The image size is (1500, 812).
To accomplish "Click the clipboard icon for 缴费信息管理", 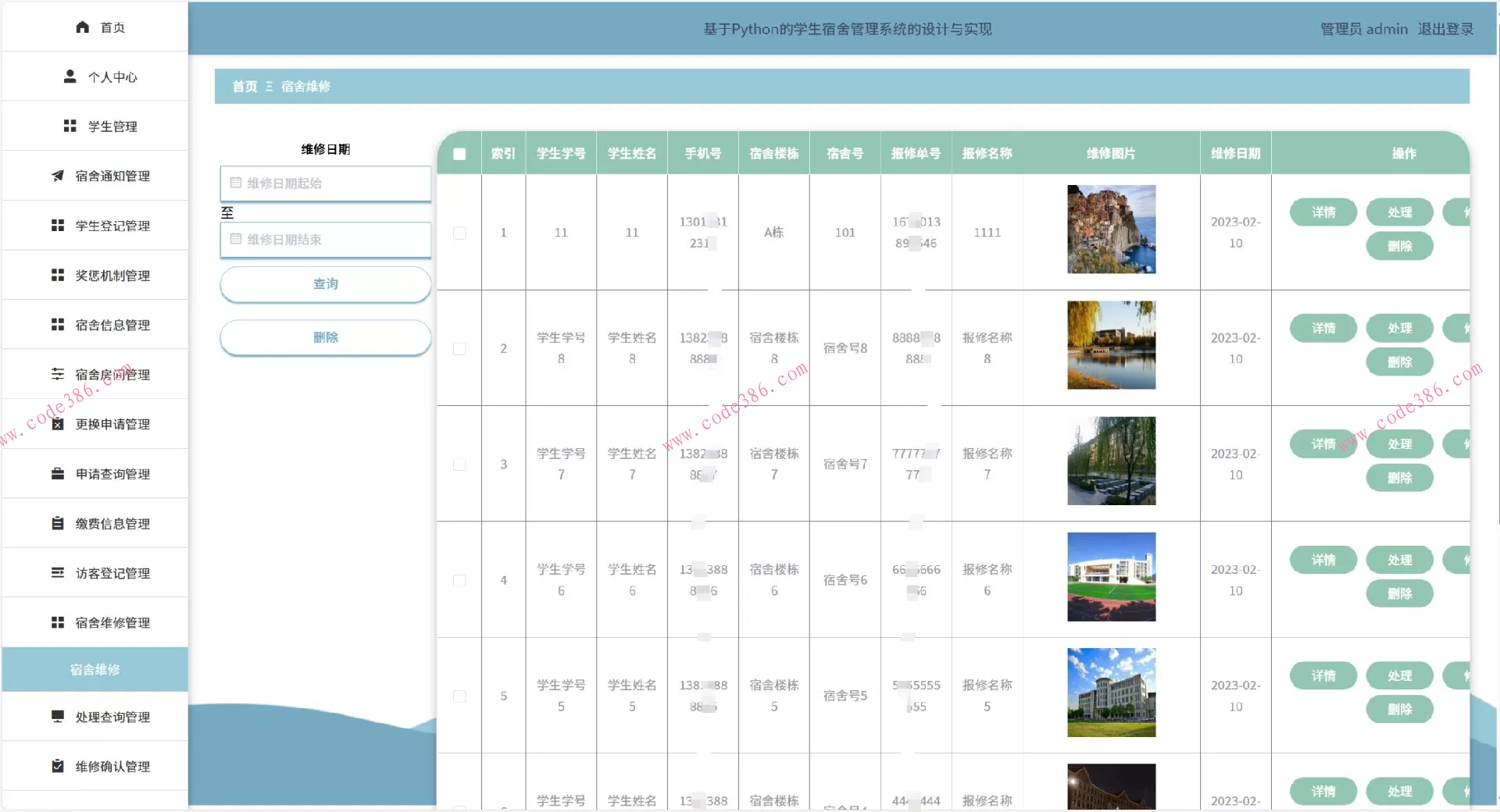I will tap(58, 523).
